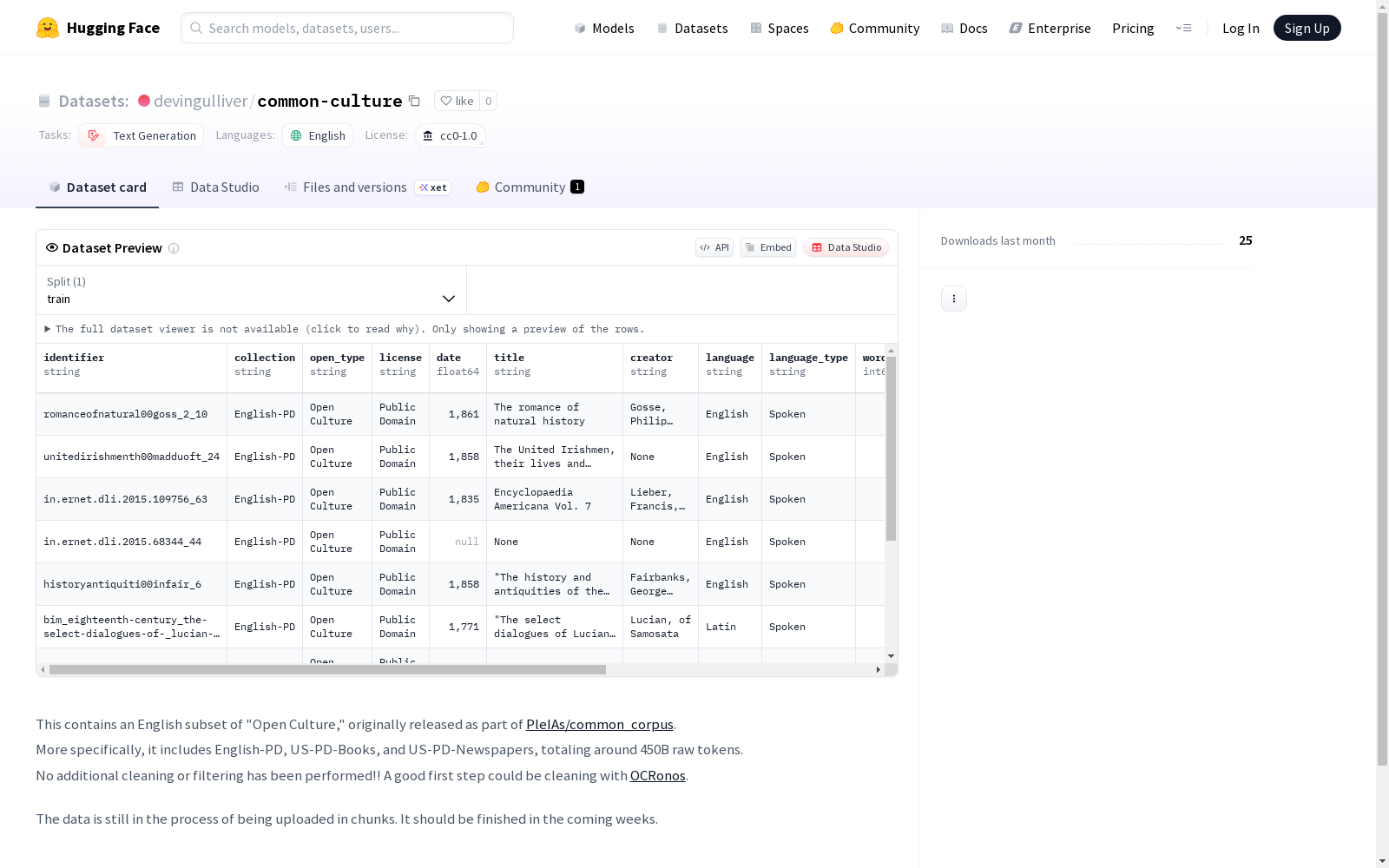Expand the full dataset viewer notice
The width and height of the screenshot is (1389, 868).
(x=345, y=329)
